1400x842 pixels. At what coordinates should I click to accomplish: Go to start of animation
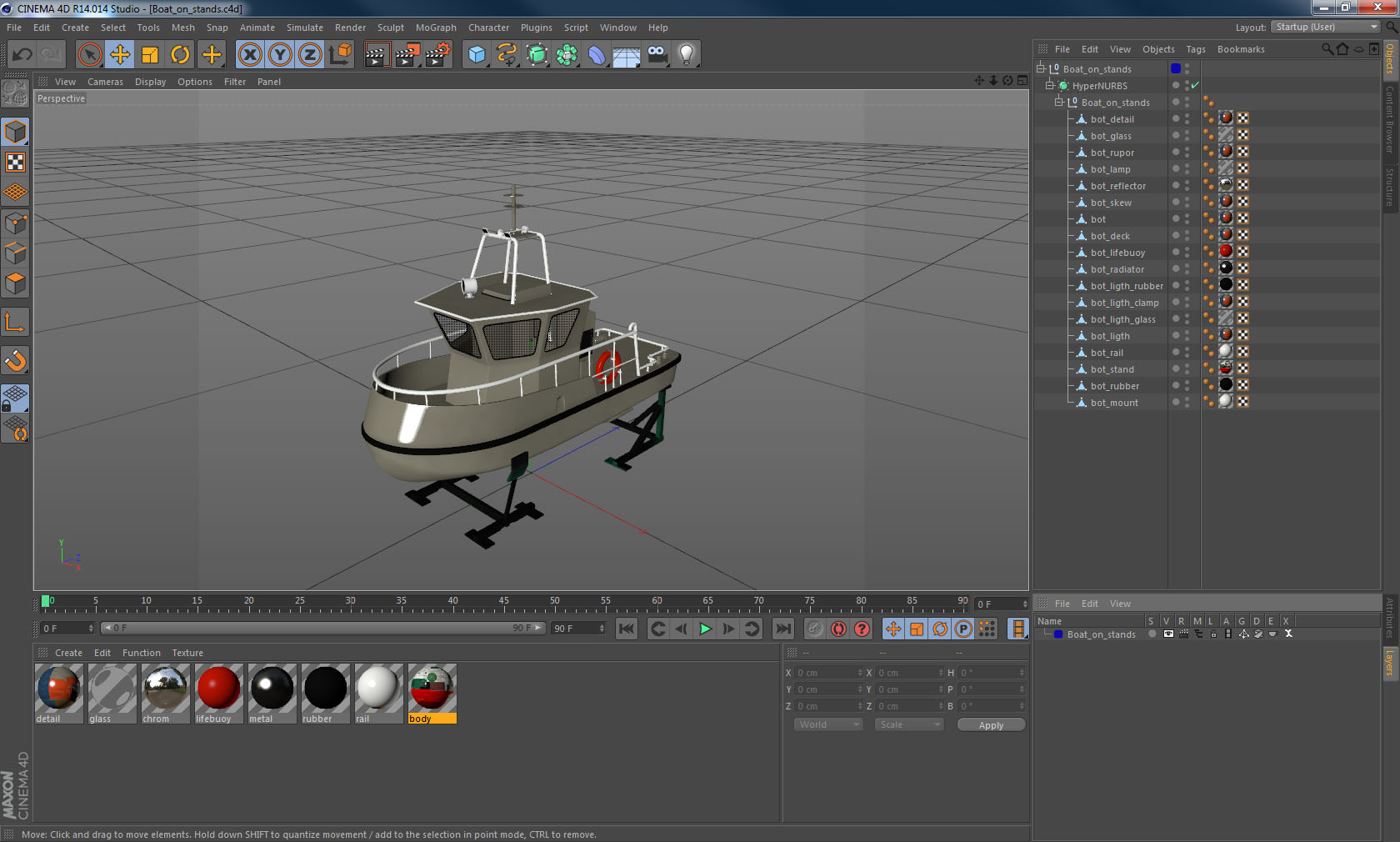pyautogui.click(x=627, y=629)
